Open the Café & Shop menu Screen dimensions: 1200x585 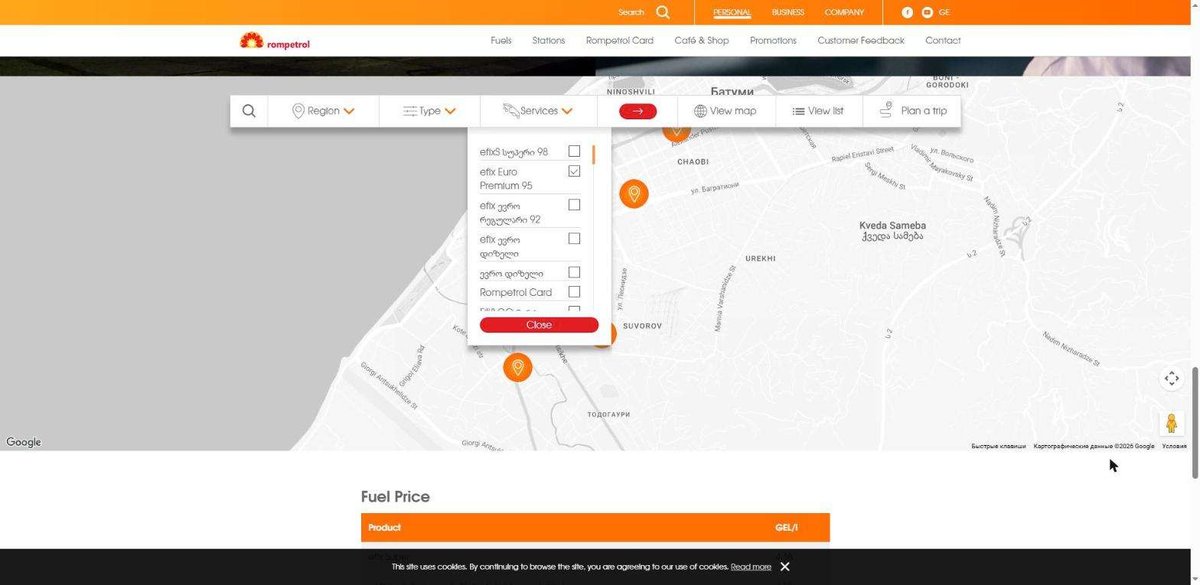[x=701, y=41]
